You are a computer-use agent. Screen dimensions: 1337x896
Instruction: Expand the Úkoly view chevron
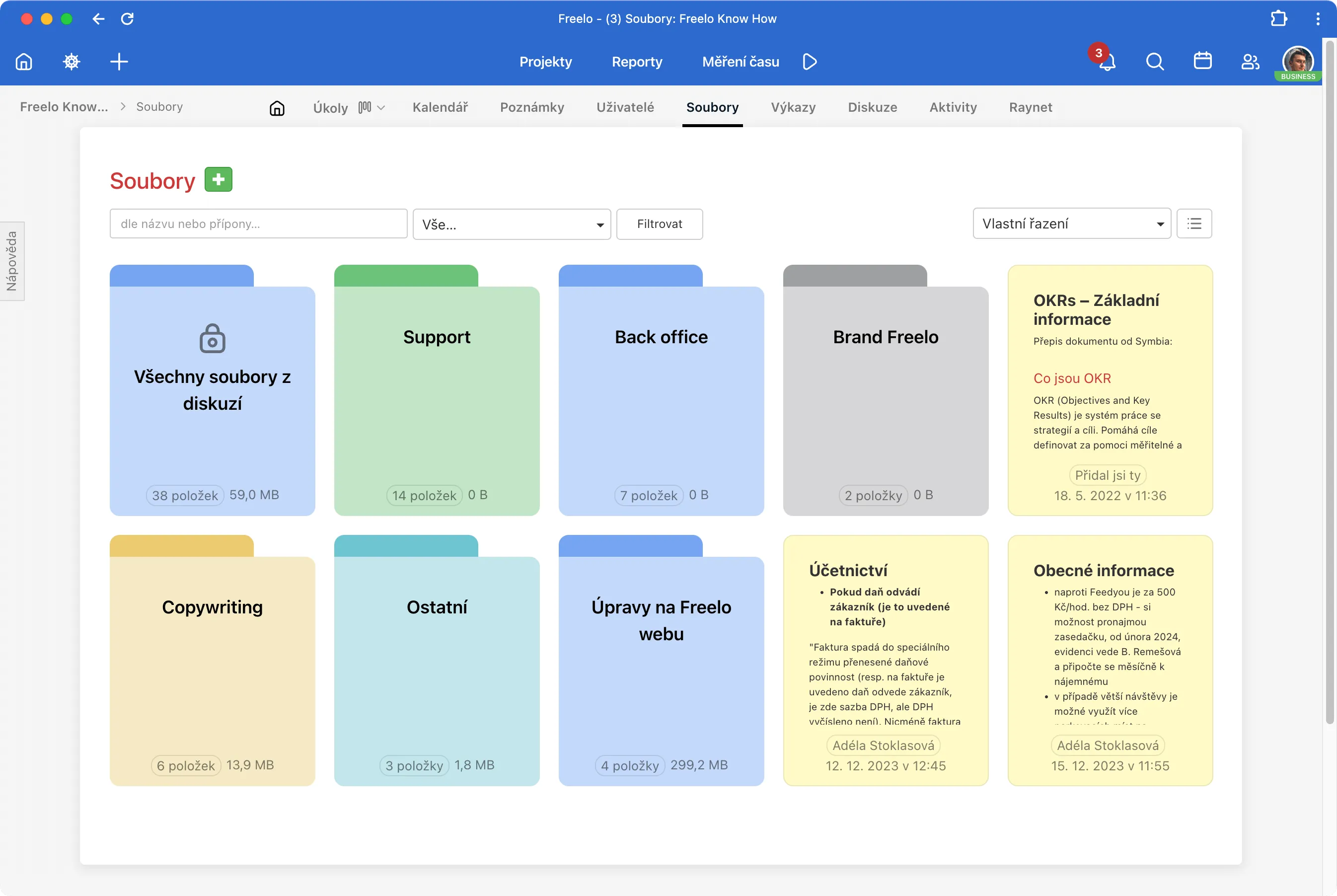click(x=381, y=107)
